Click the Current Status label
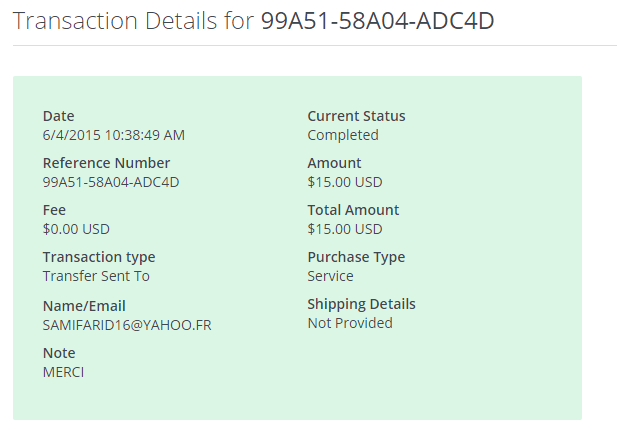The height and width of the screenshot is (430, 617). tap(356, 116)
